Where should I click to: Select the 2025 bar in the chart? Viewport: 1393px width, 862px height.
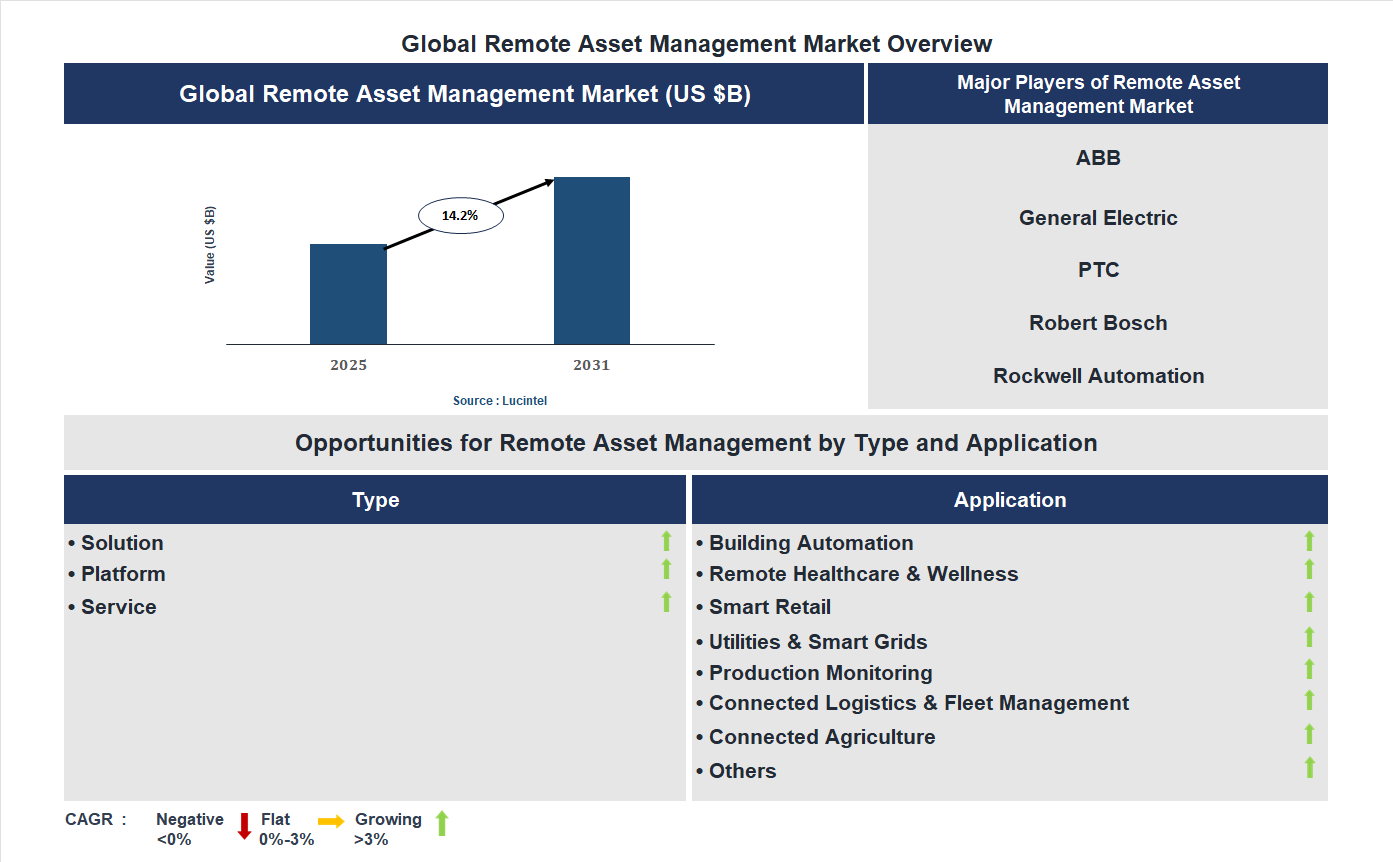[348, 293]
